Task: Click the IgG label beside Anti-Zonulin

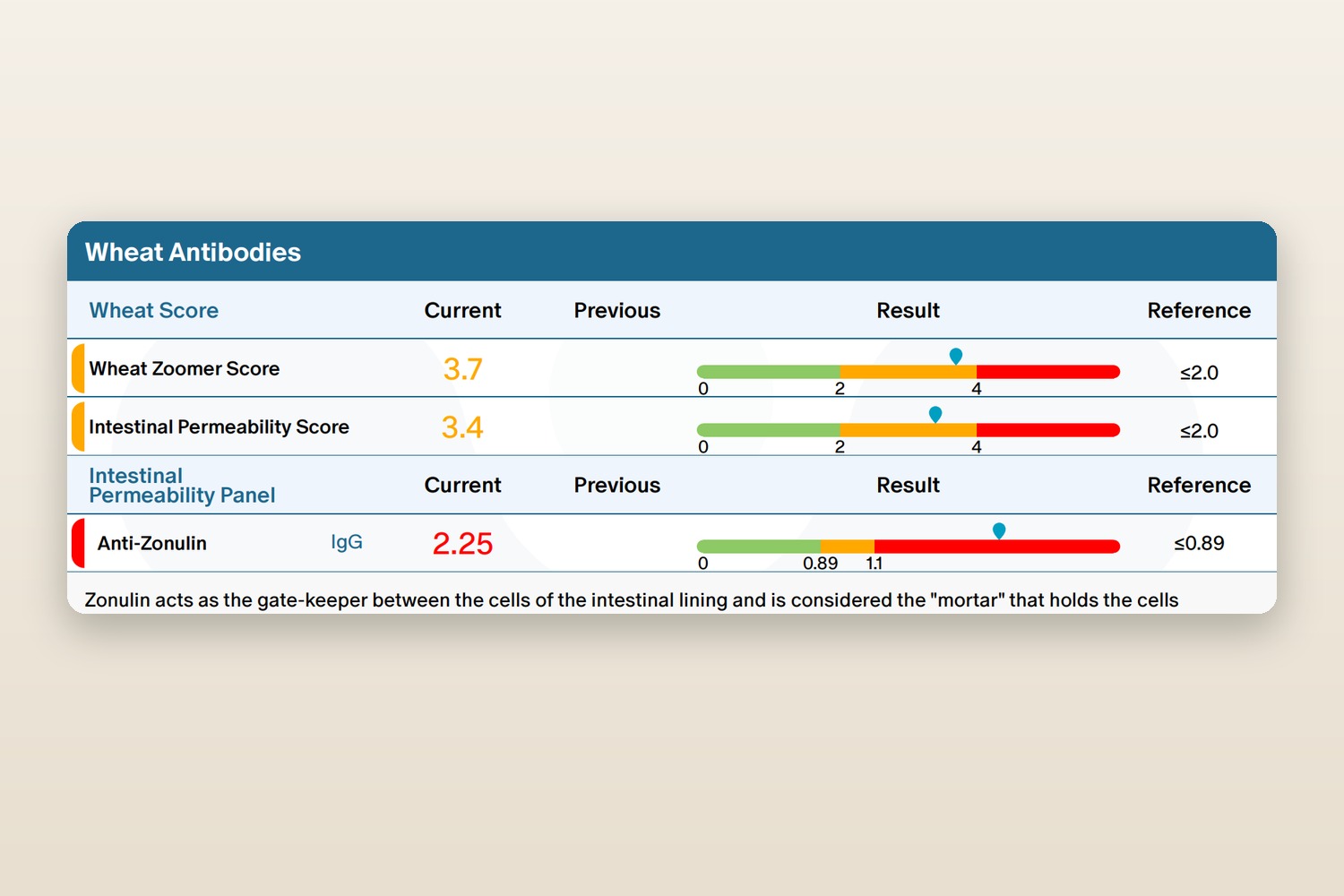Action: pyautogui.click(x=346, y=542)
